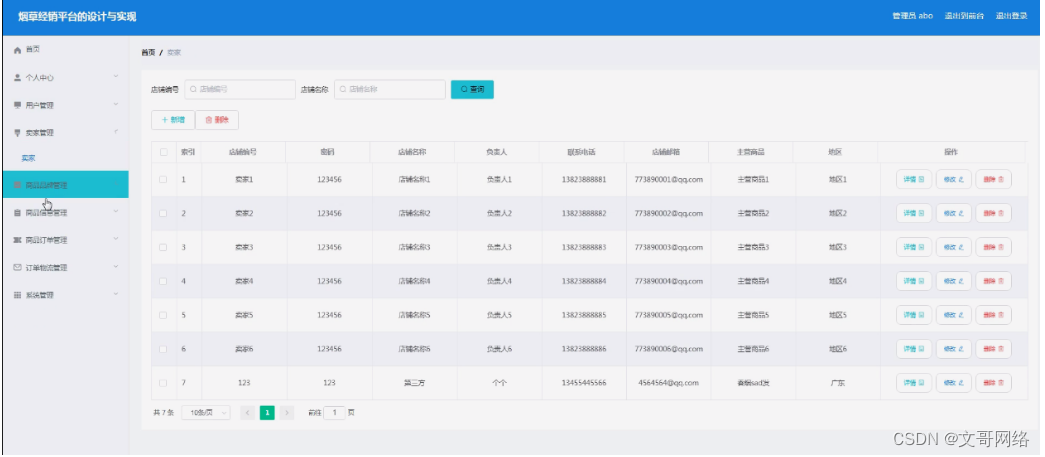Select the 卖家 submenu item
1045x457 pixels.
(28, 159)
